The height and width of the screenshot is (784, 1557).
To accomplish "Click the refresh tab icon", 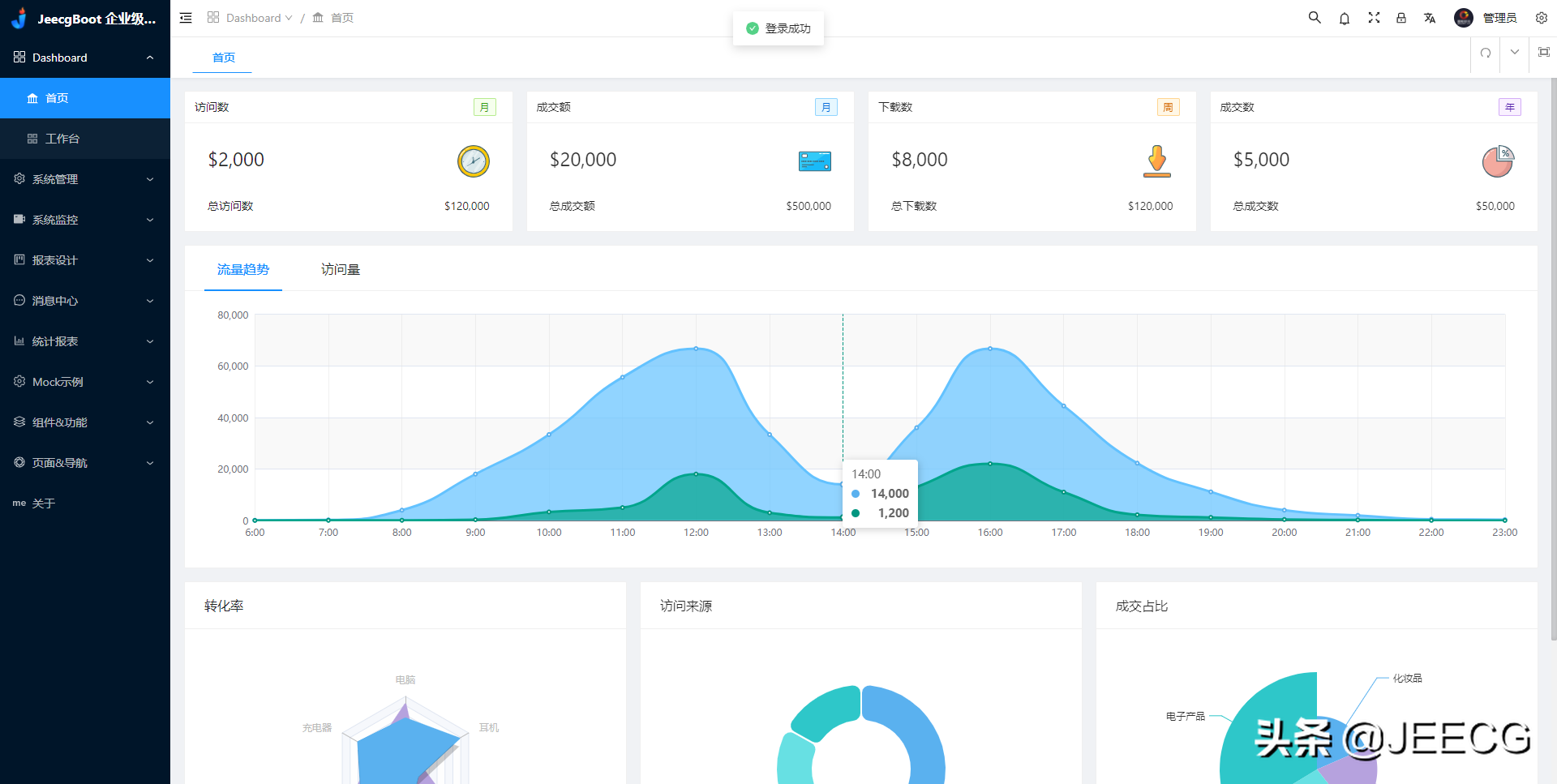I will (x=1486, y=53).
